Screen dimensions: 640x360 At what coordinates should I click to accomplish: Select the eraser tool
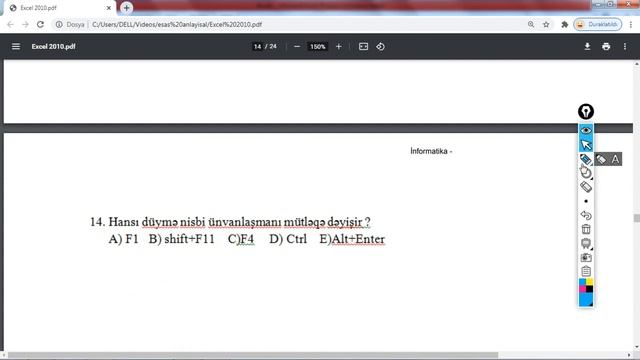(586, 187)
